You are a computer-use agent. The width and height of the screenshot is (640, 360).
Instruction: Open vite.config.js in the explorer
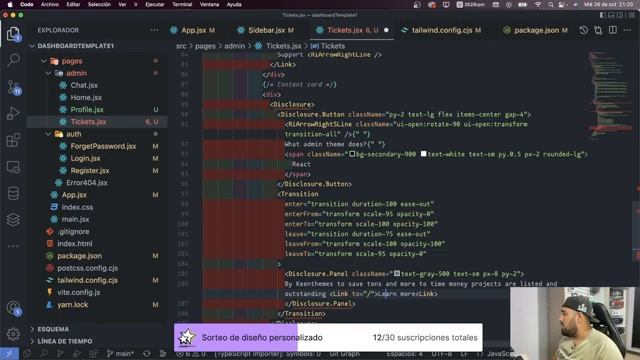coord(97,292)
